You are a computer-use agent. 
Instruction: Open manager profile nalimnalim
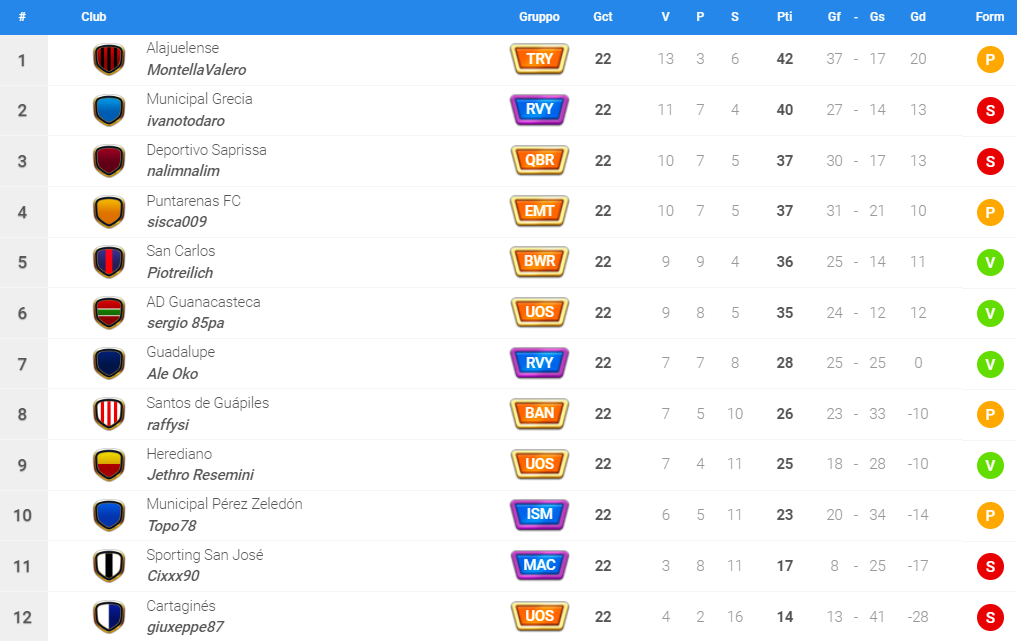point(184,171)
